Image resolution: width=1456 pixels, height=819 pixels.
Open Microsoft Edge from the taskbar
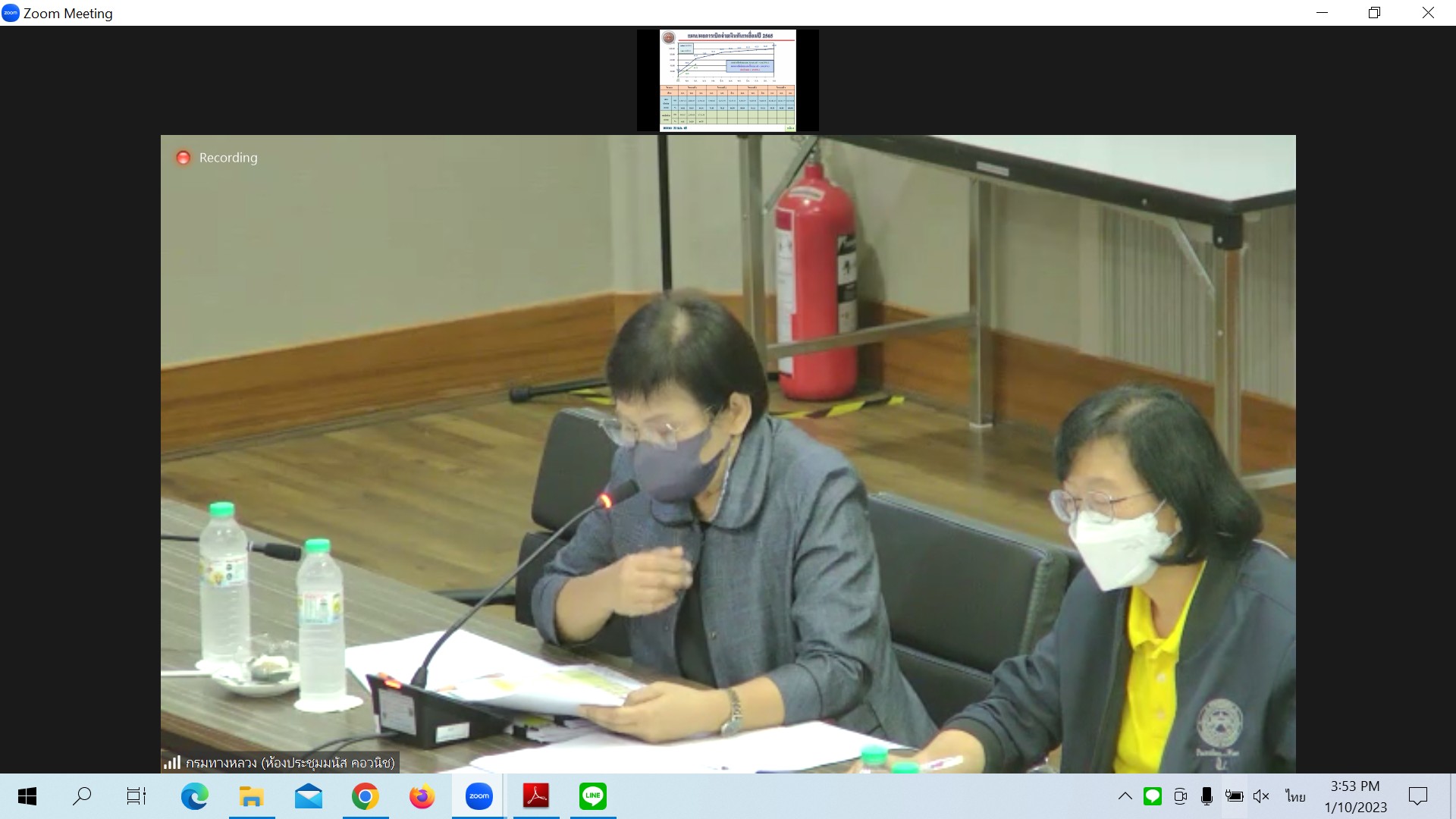pyautogui.click(x=194, y=796)
